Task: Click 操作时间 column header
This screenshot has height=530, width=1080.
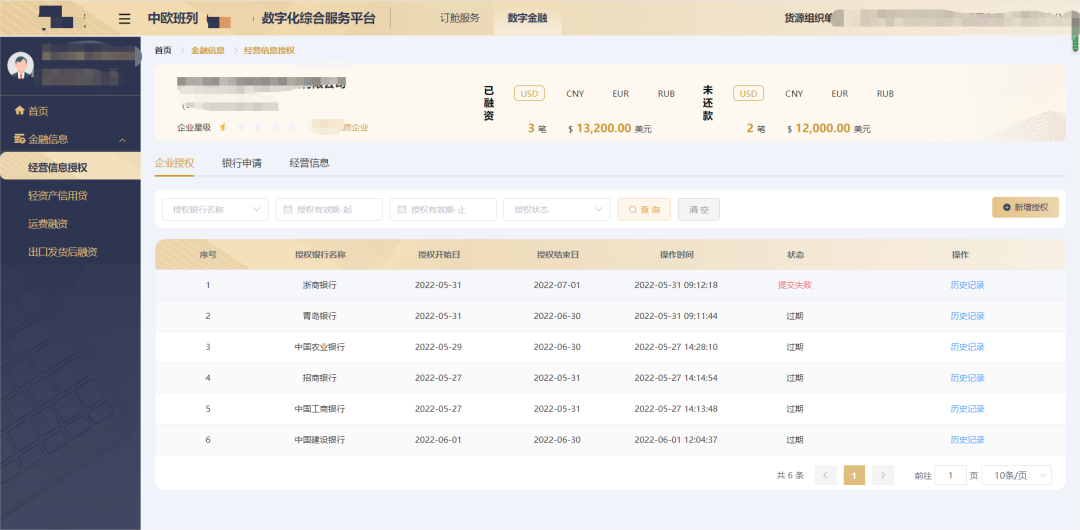Action: pos(676,255)
